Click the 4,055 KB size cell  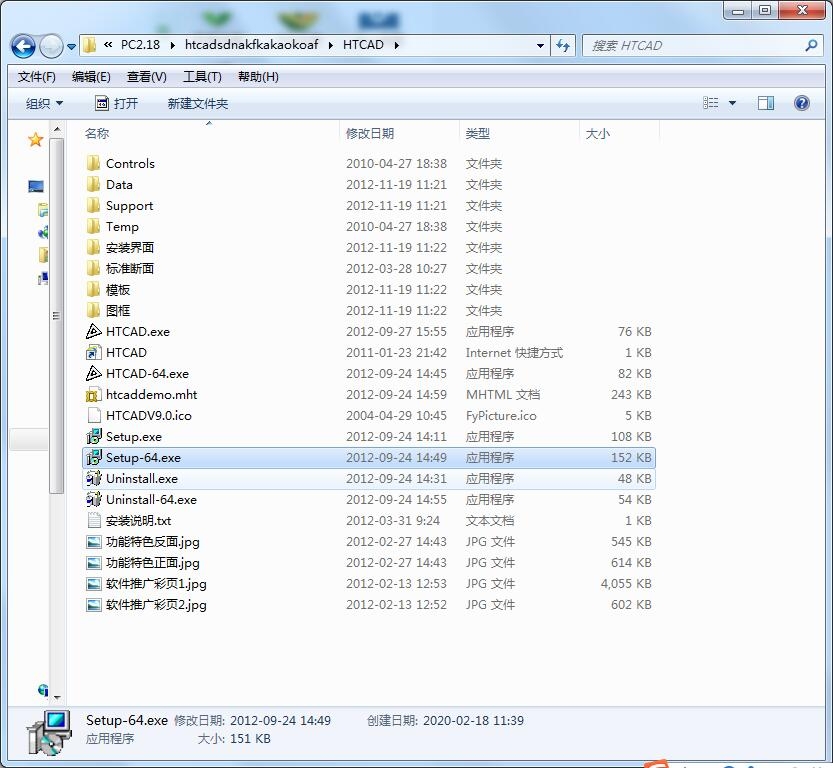(x=626, y=584)
